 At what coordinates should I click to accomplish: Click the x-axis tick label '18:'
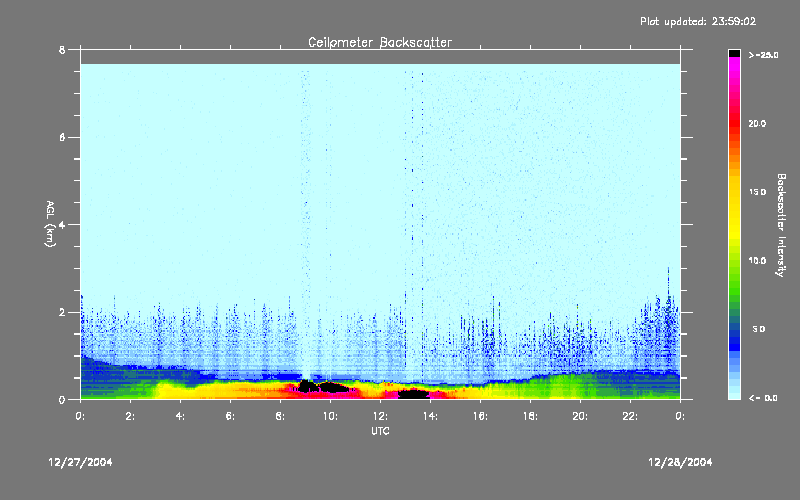click(x=530, y=416)
